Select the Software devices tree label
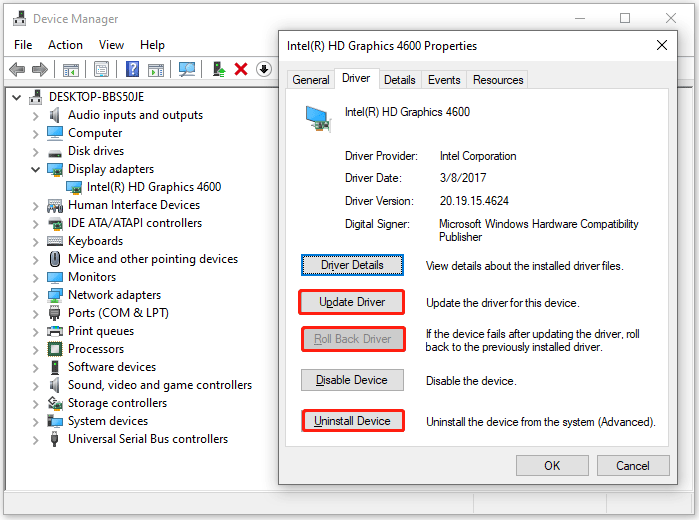This screenshot has width=699, height=520. (112, 367)
